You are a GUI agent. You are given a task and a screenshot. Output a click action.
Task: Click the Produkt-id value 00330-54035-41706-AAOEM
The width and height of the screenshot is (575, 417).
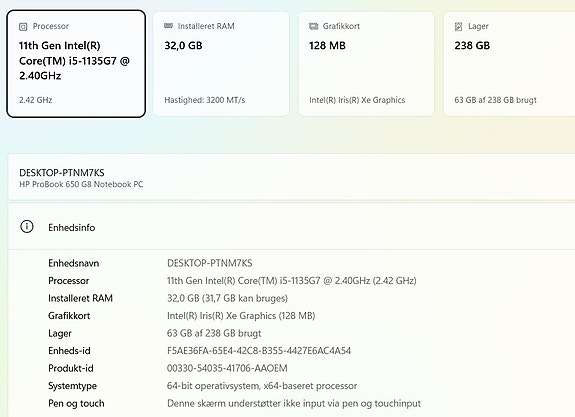pyautogui.click(x=227, y=368)
